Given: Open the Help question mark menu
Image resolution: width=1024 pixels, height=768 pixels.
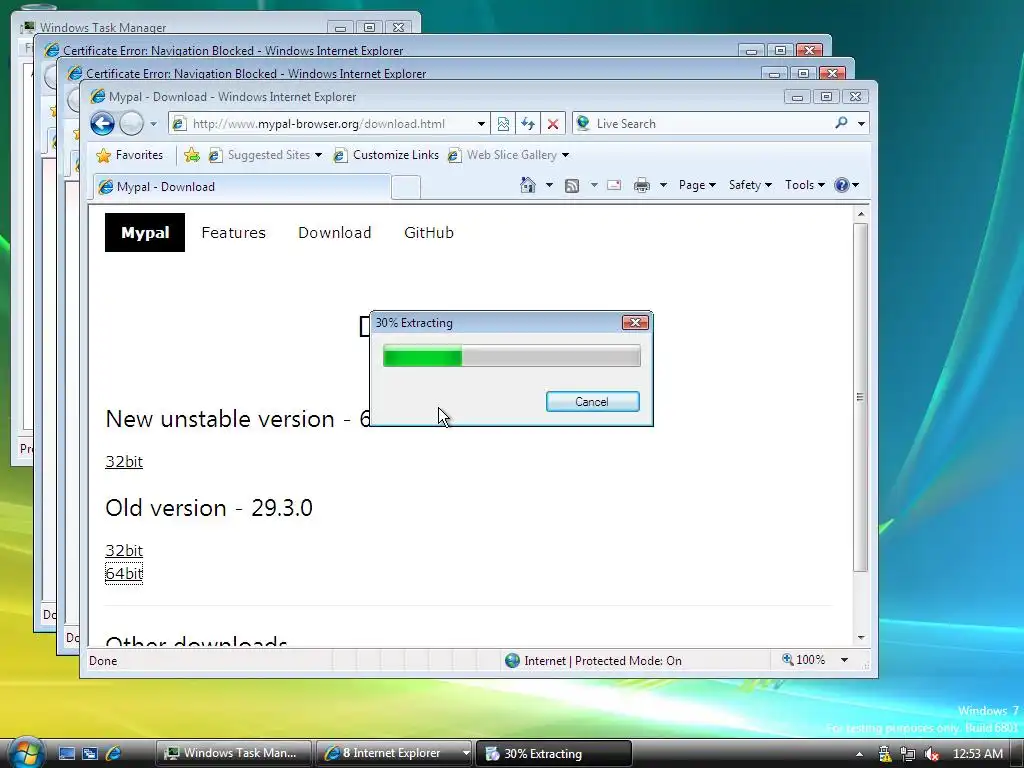Looking at the screenshot, I should (x=846, y=185).
